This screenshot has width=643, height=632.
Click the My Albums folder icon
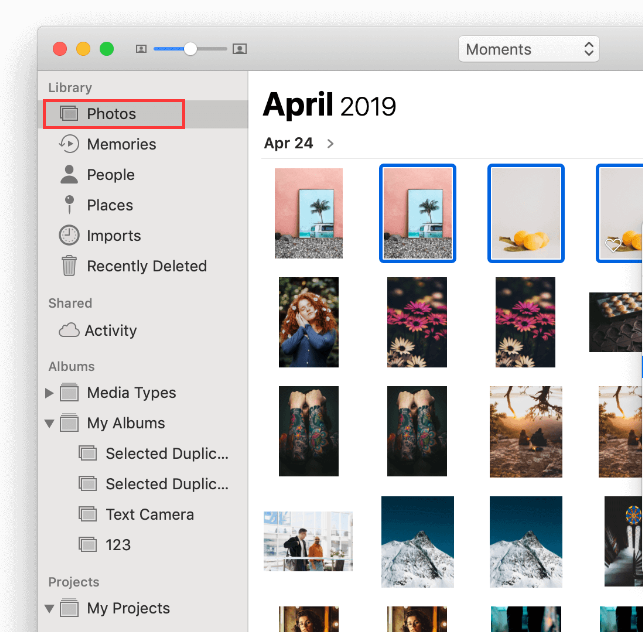69,423
